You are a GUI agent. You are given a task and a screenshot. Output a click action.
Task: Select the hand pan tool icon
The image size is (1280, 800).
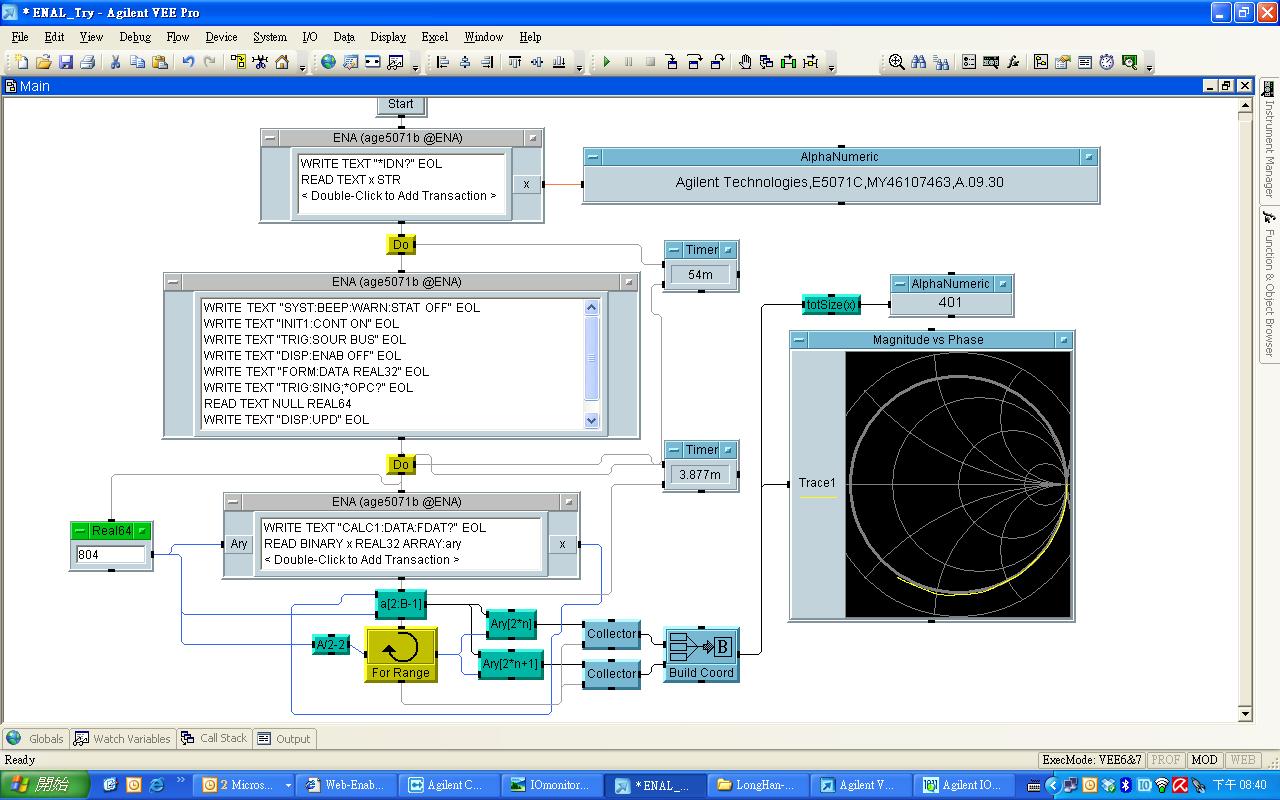745,62
